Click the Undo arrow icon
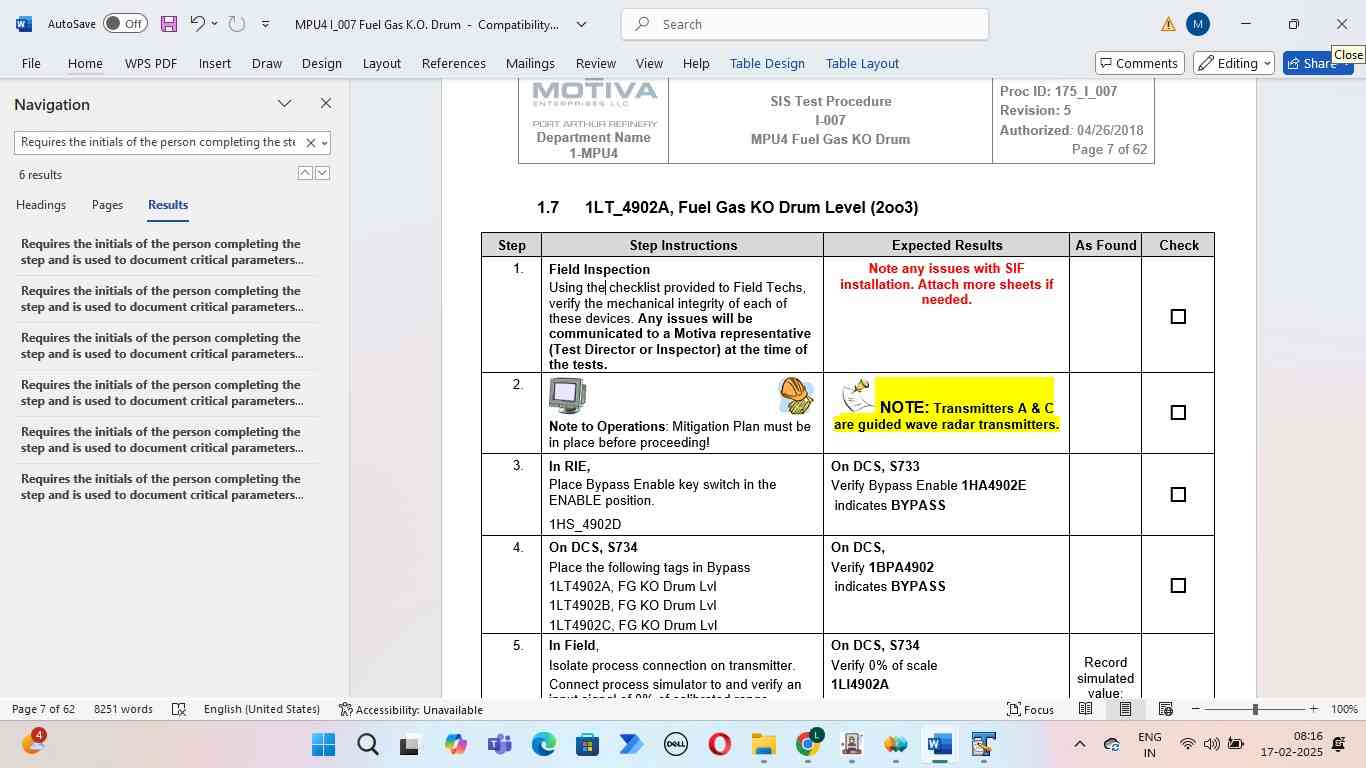1366x768 pixels. coord(197,24)
